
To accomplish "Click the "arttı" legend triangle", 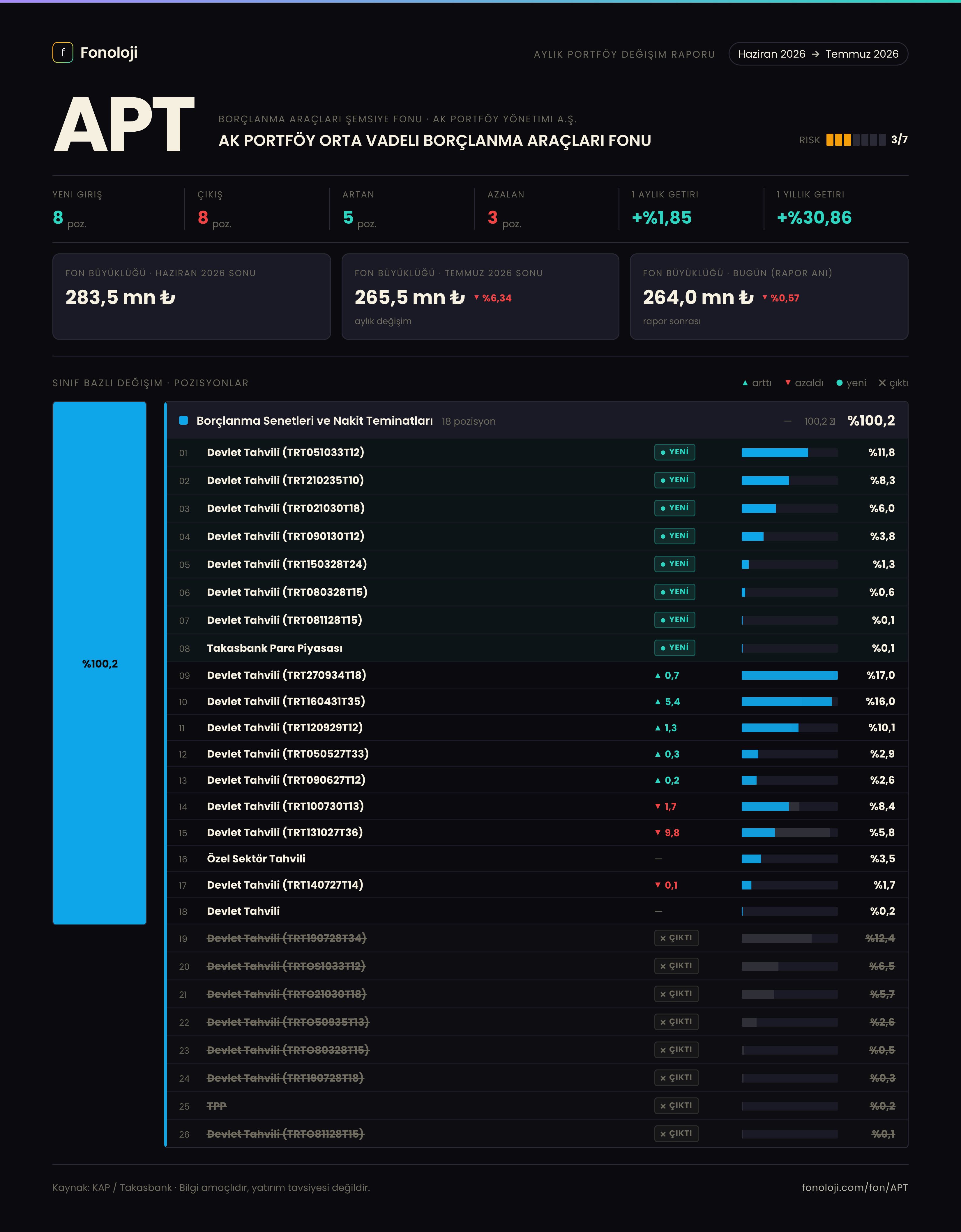I will tap(745, 383).
